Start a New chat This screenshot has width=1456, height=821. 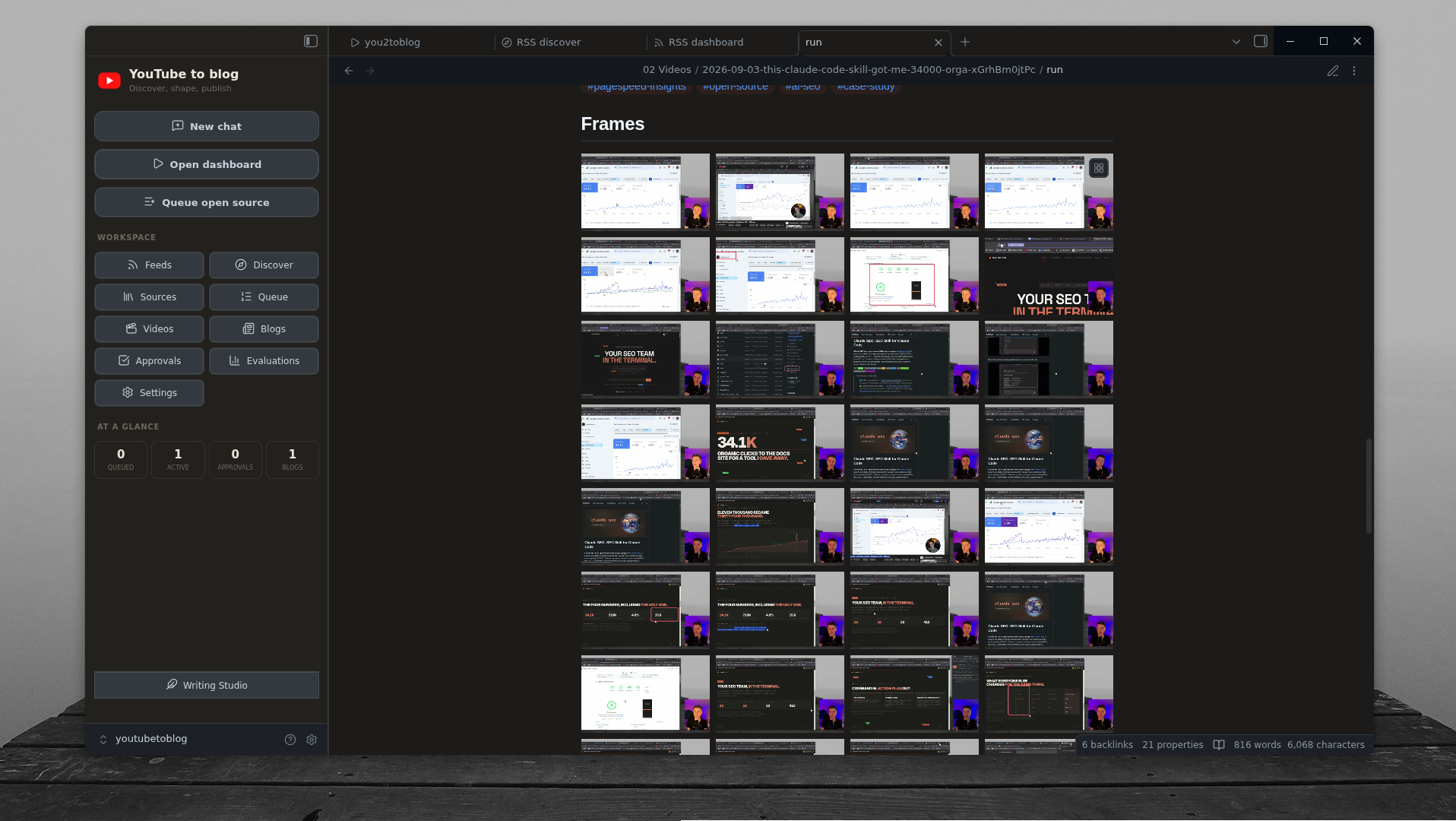click(207, 126)
